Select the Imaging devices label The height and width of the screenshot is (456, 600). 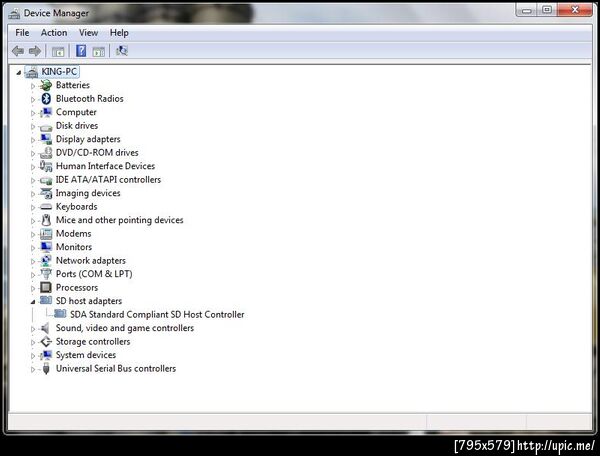tap(88, 193)
